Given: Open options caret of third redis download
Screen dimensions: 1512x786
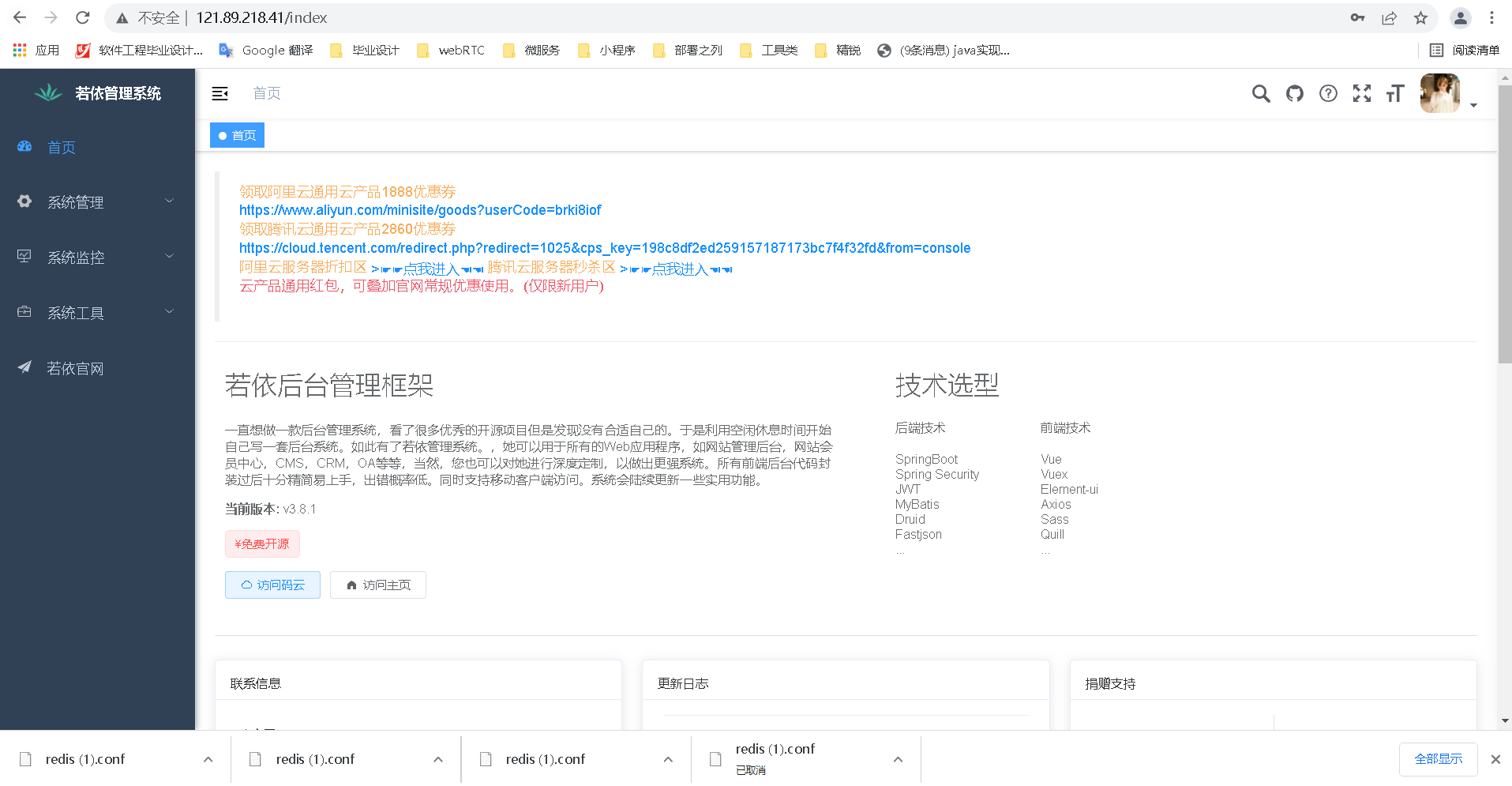Looking at the screenshot, I should 668,759.
